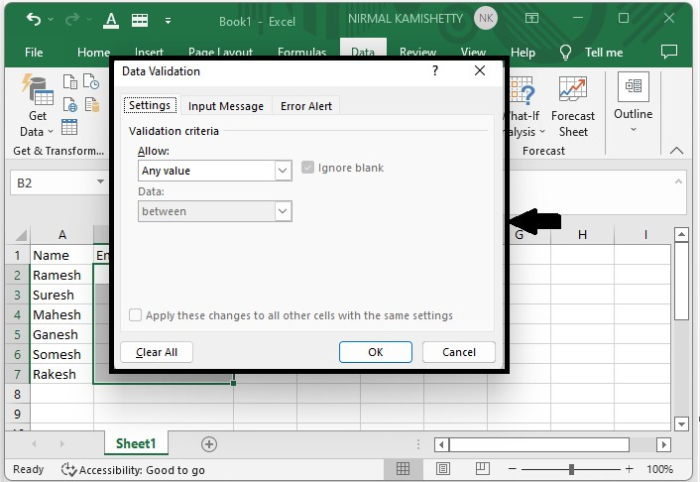Select row 8 header
This screenshot has height=482, width=700.
pos(17,394)
